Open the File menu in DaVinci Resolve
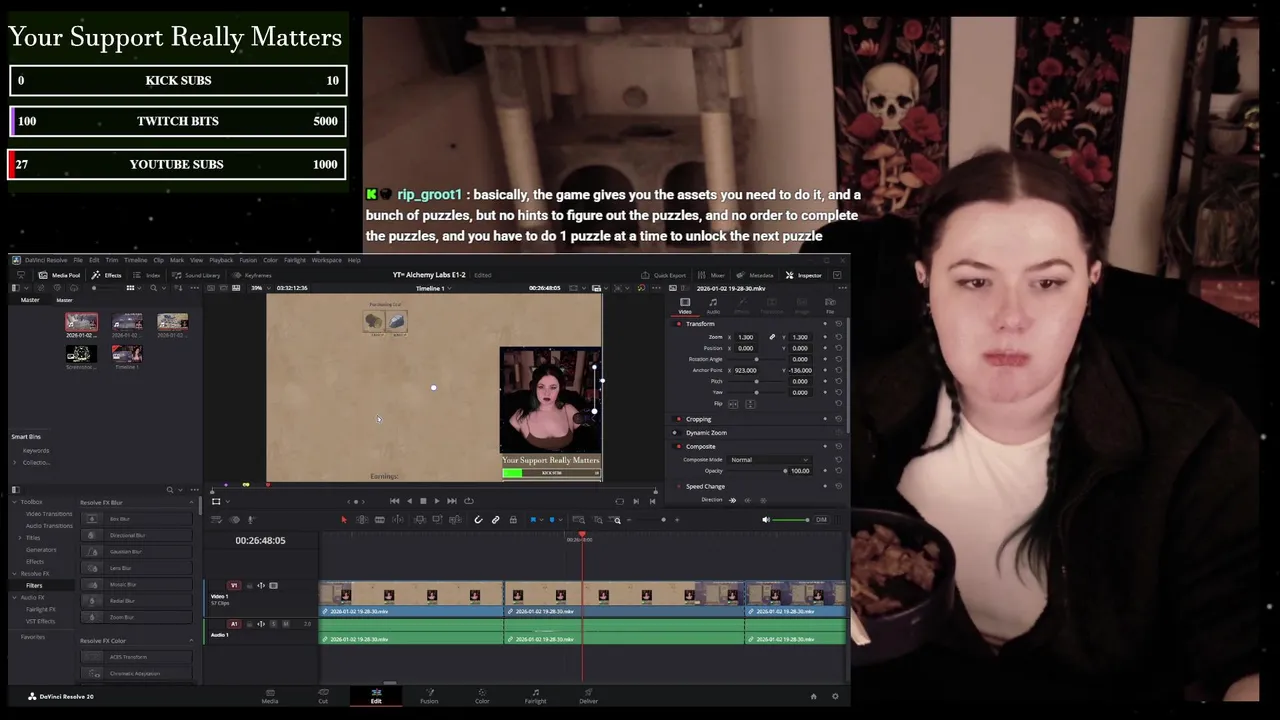1280x720 pixels. (78, 260)
